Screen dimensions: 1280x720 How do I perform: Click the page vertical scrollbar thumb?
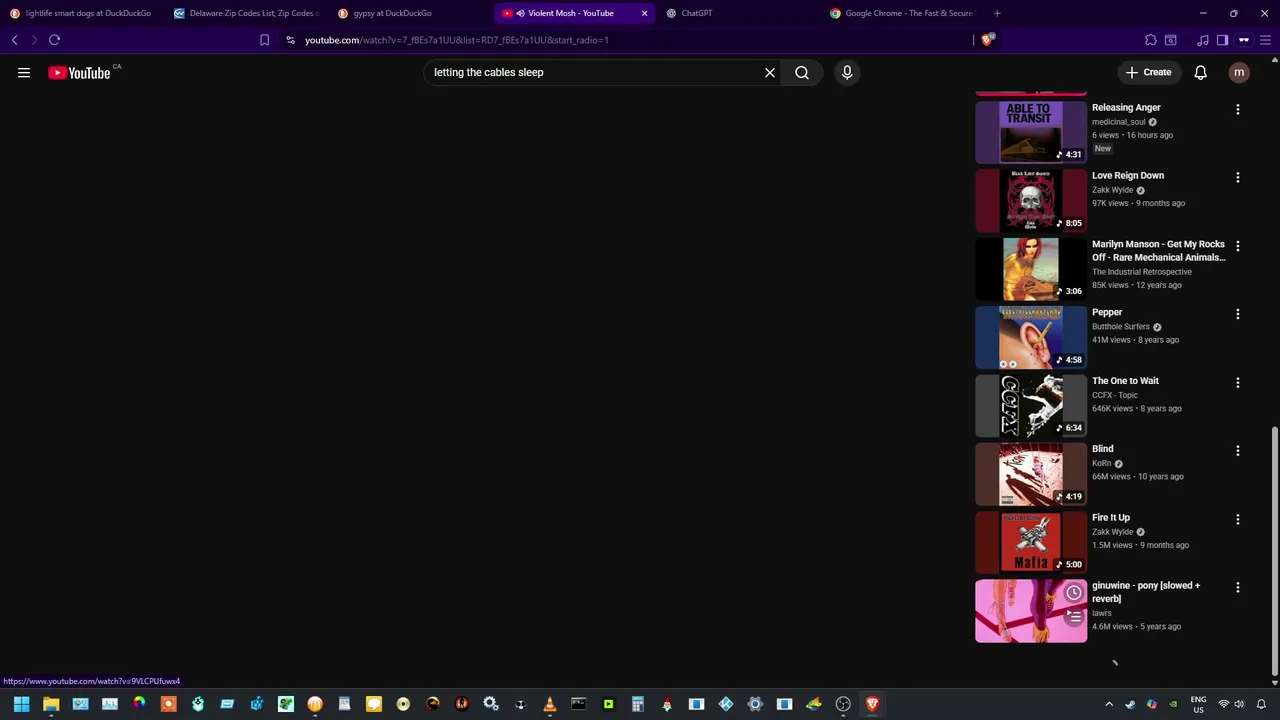(x=1274, y=551)
